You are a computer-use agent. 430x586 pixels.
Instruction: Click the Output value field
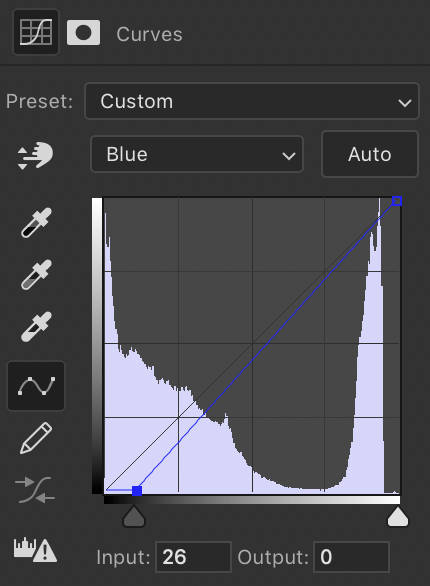(x=351, y=557)
